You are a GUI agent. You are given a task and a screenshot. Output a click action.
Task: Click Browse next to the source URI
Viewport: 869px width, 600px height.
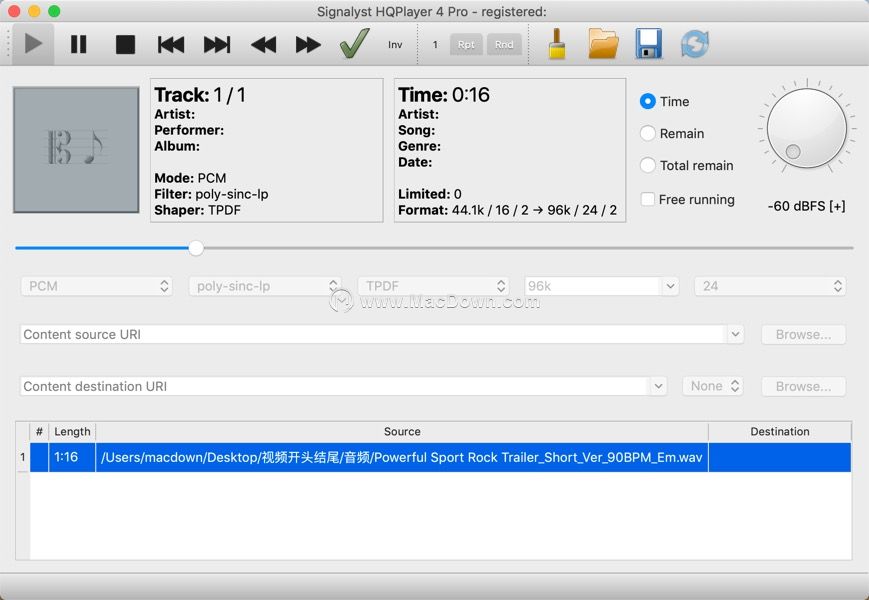coord(804,334)
